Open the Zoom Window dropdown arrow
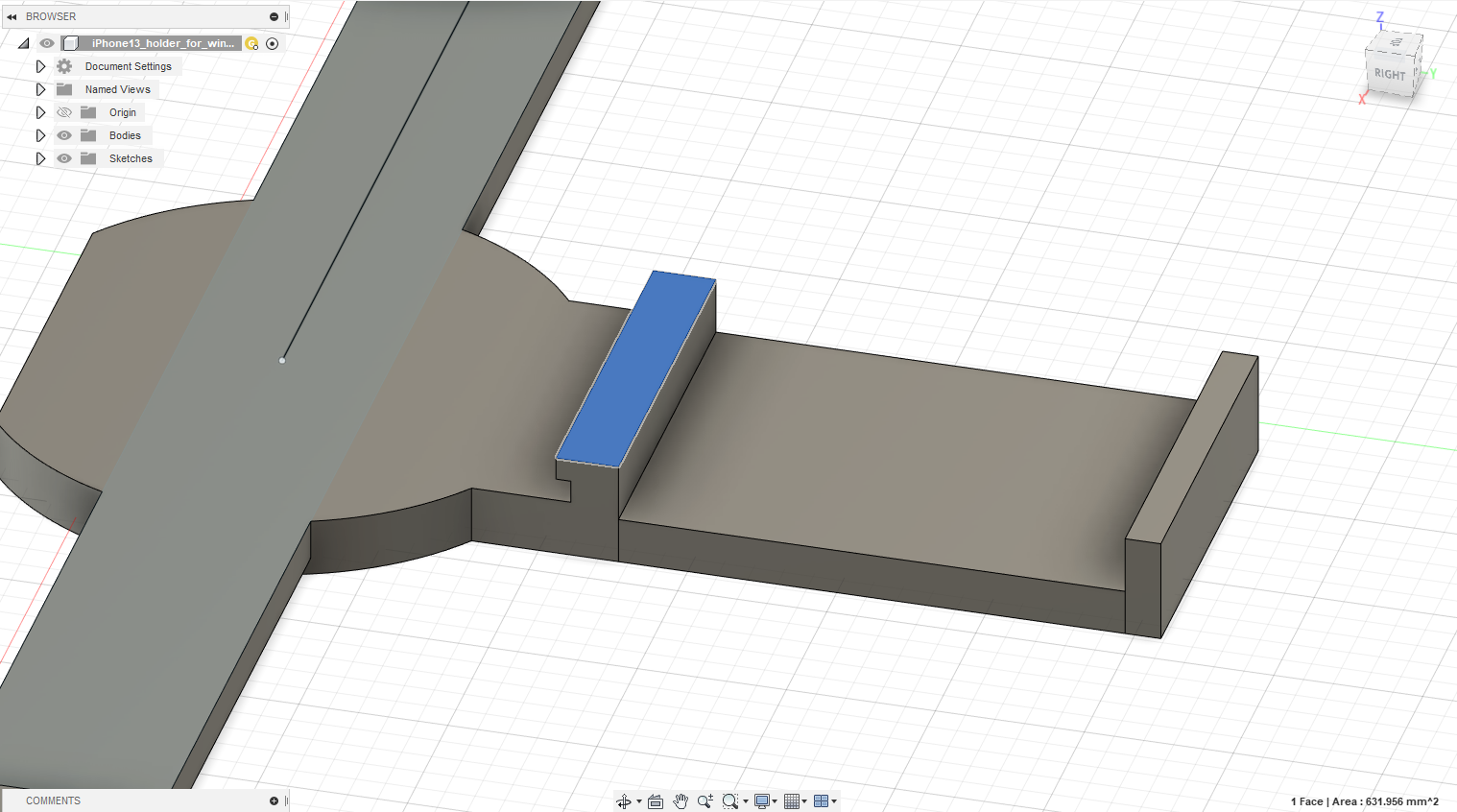The image size is (1457, 812). tap(746, 801)
